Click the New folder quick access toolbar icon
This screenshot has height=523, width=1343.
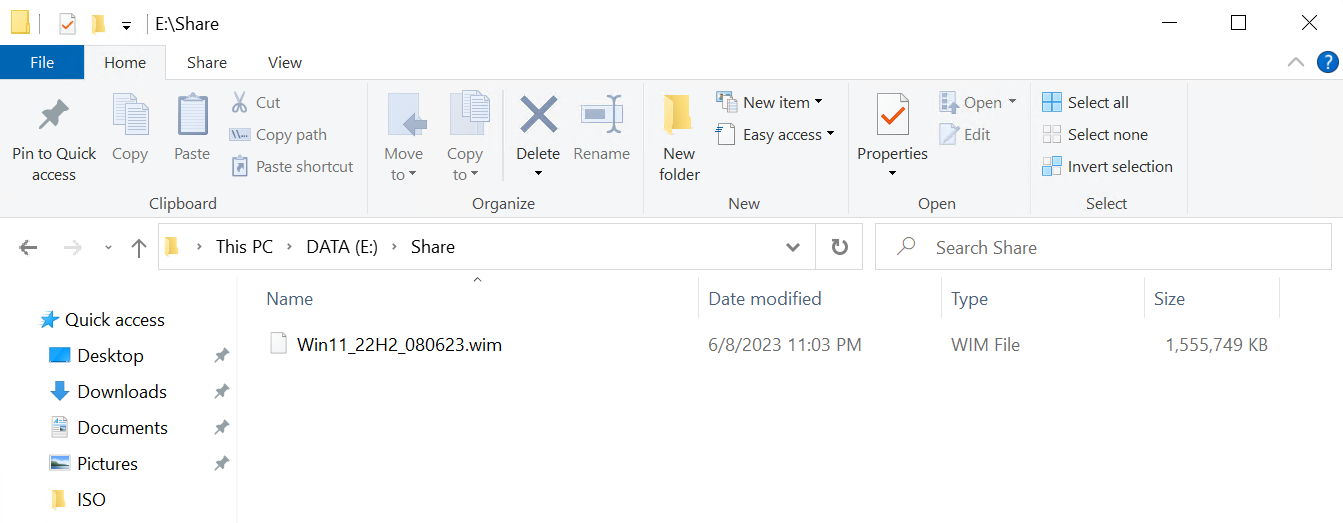point(98,23)
